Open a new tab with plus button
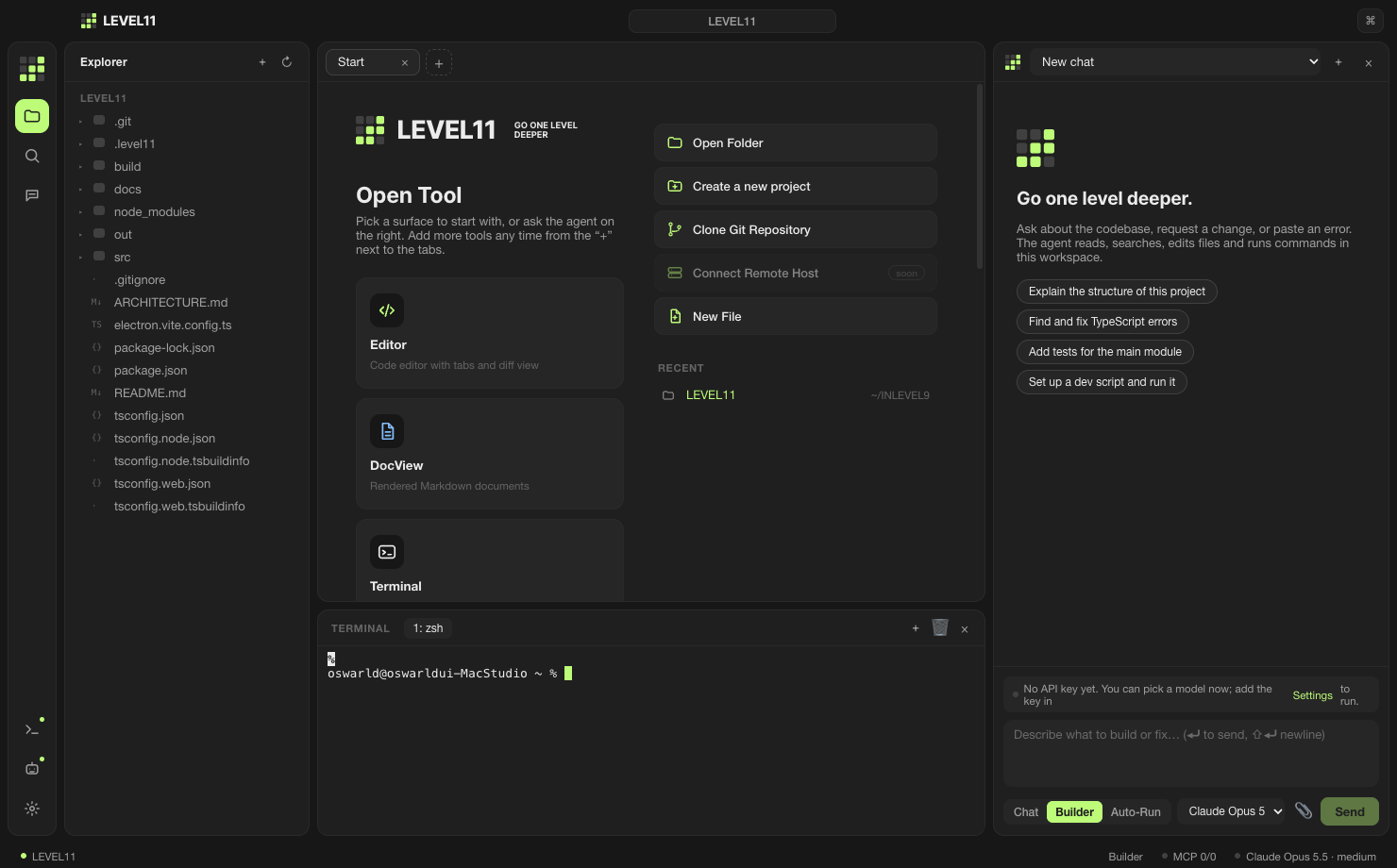 click(439, 63)
